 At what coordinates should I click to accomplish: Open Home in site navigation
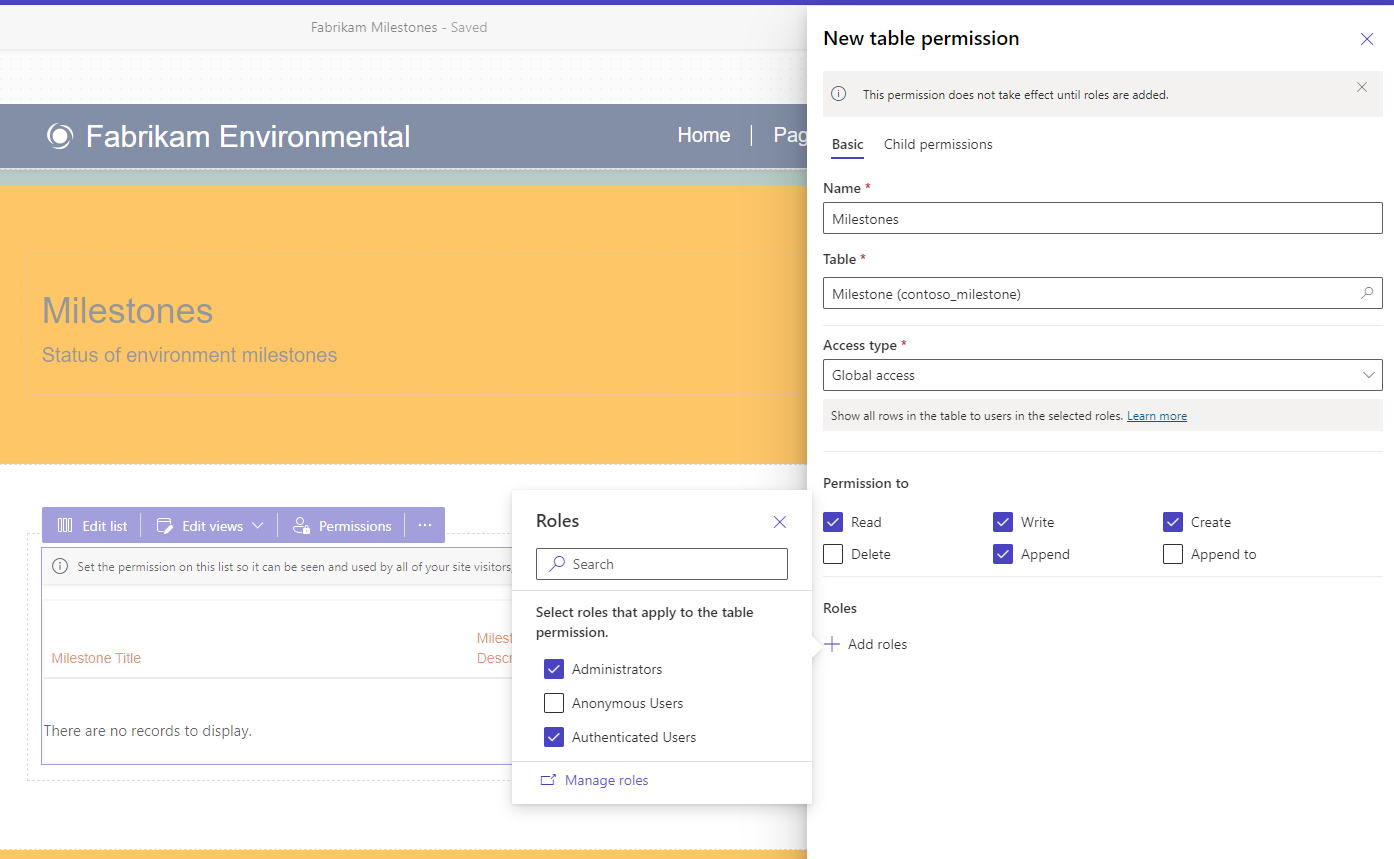pyautogui.click(x=704, y=135)
